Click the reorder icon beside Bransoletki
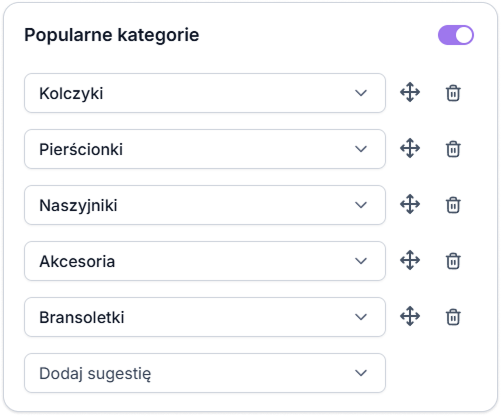Viewport: 501px width, 416px height. (410, 316)
